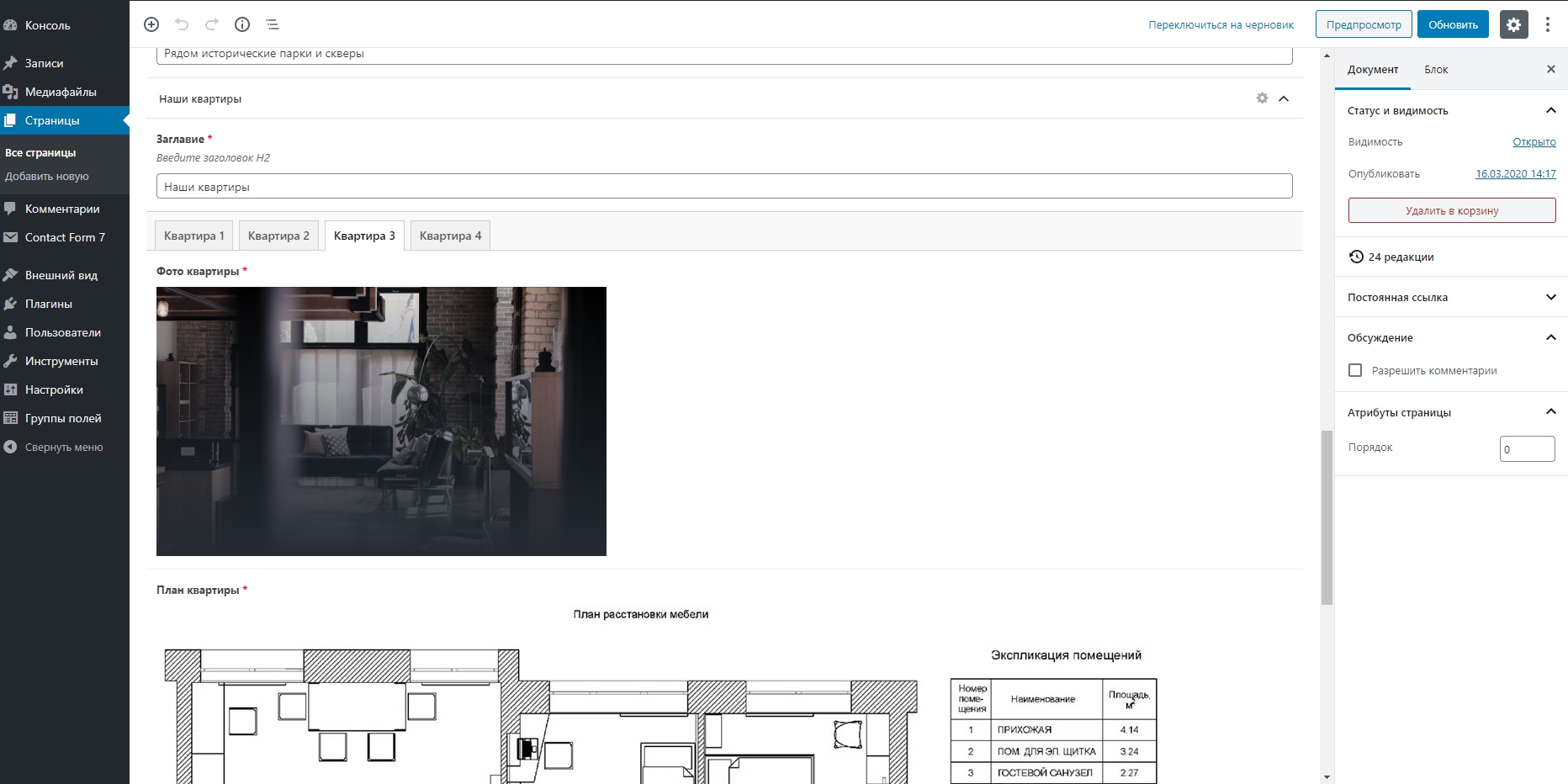Click the Страницы pages icon
Image resolution: width=1568 pixels, height=784 pixels.
coord(10,120)
